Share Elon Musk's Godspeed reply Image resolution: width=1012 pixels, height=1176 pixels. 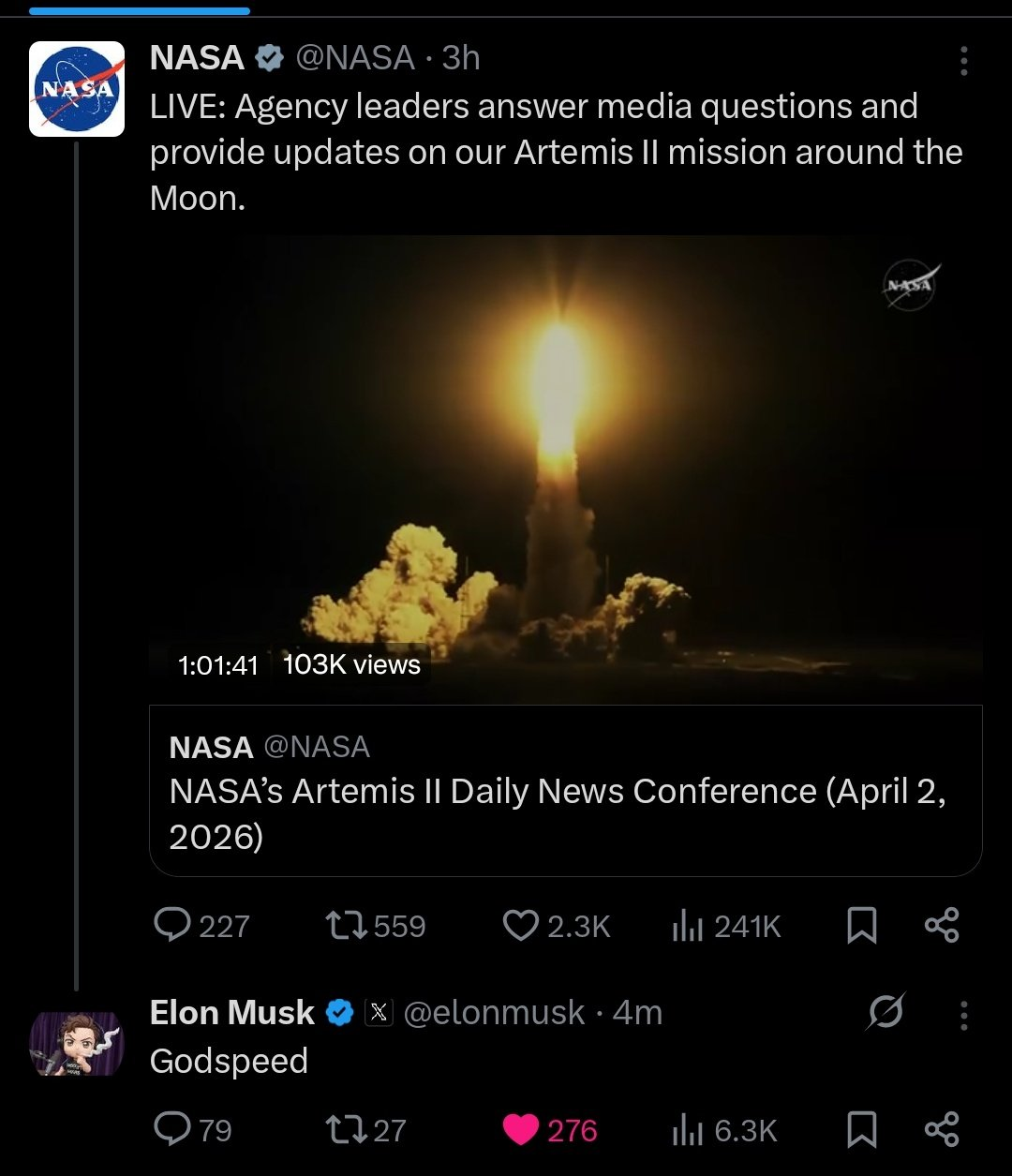(x=942, y=1129)
